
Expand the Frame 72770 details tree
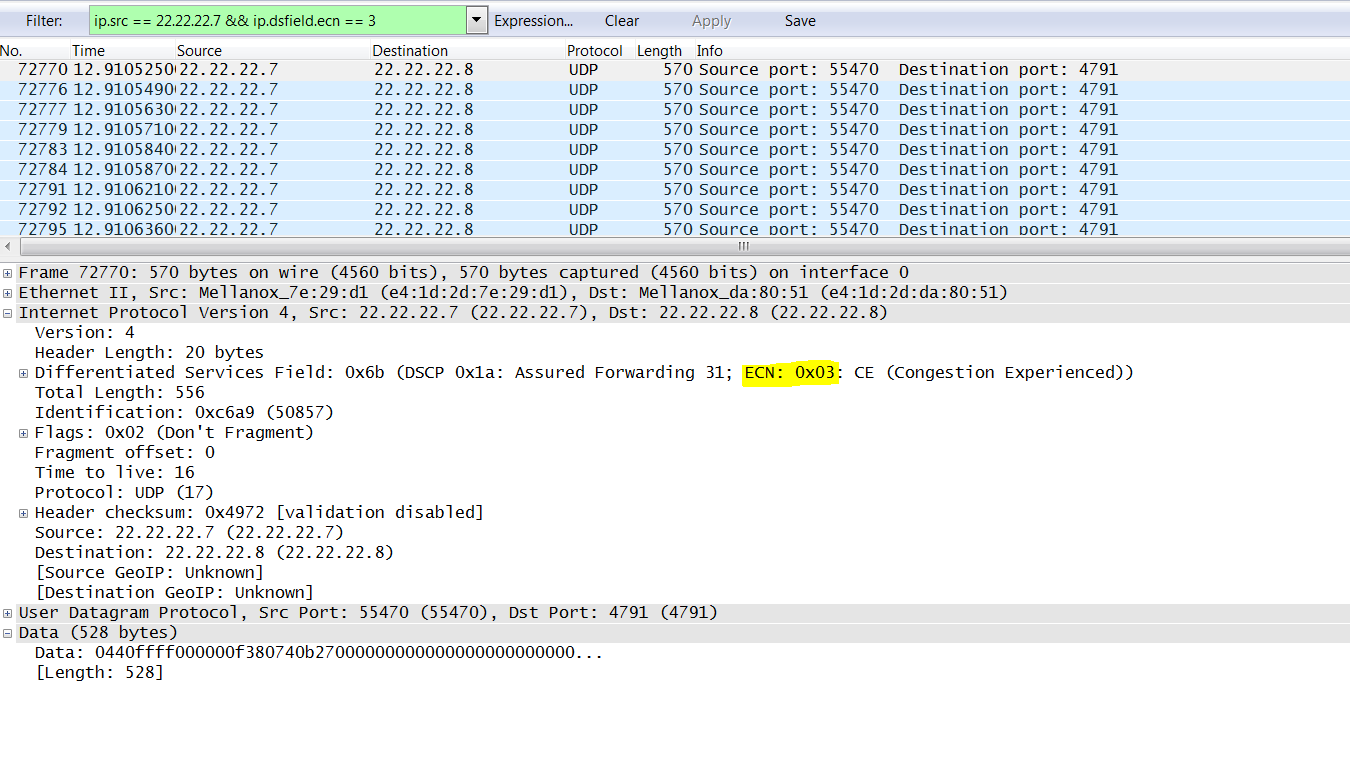tap(8, 272)
